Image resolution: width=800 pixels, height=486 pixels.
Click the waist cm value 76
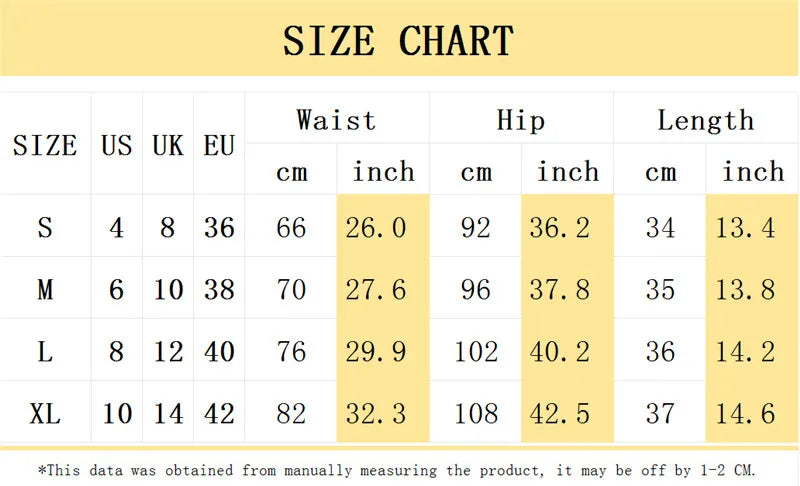(291, 351)
